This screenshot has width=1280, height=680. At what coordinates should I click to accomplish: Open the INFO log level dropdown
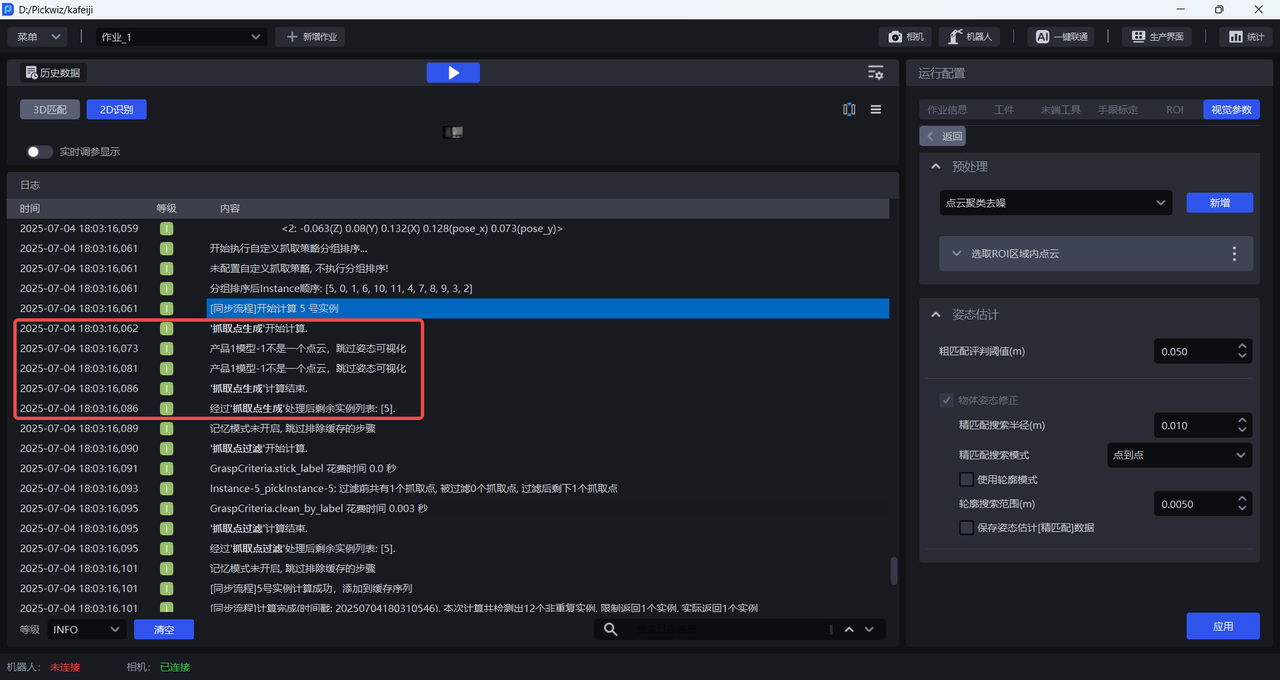(x=87, y=629)
